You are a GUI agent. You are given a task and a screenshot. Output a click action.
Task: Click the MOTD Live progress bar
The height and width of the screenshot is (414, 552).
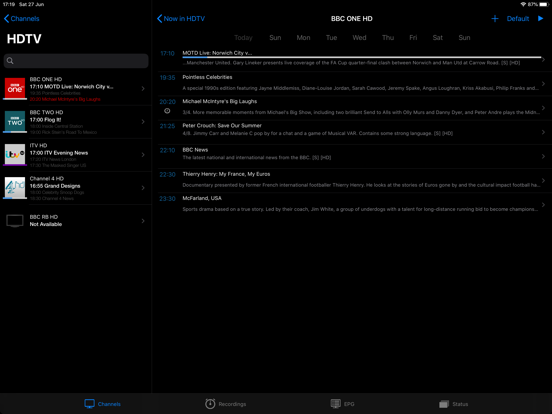coord(362,57)
